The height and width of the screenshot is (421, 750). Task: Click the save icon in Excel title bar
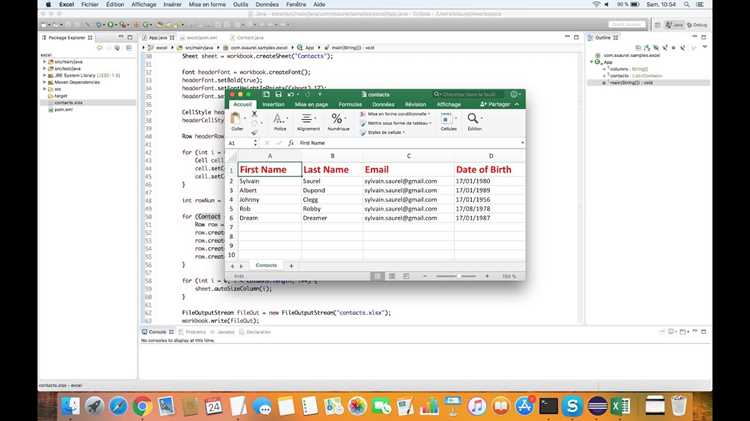(278, 94)
